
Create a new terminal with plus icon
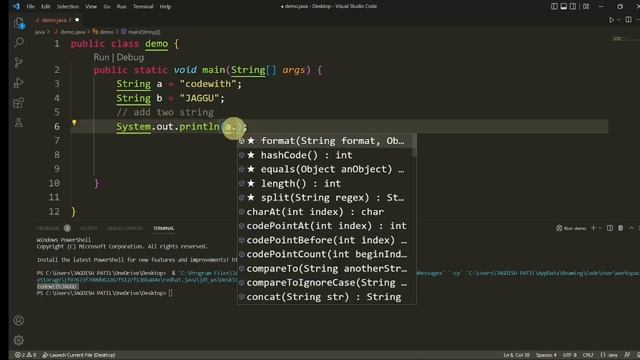tap(593, 228)
